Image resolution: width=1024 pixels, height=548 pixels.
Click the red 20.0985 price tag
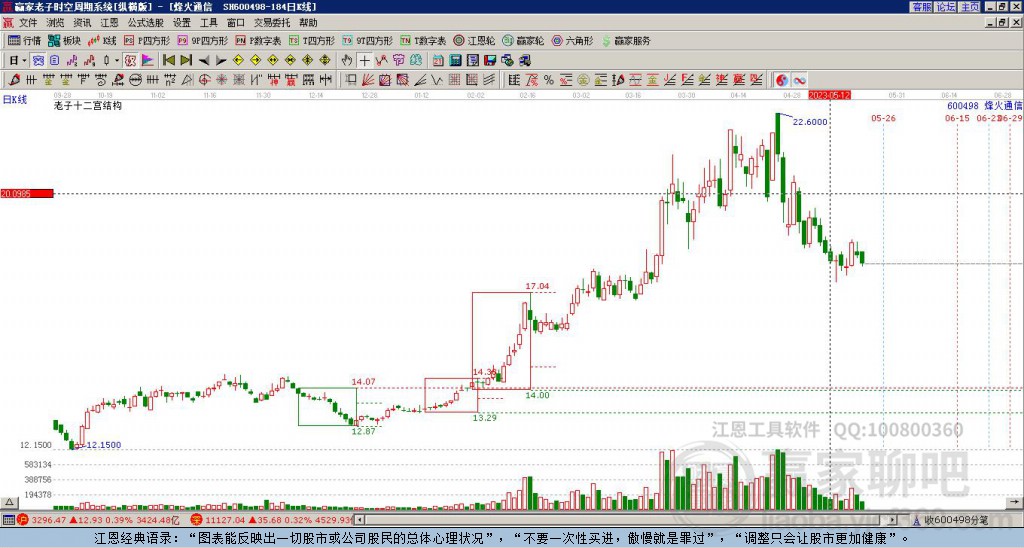click(x=27, y=194)
